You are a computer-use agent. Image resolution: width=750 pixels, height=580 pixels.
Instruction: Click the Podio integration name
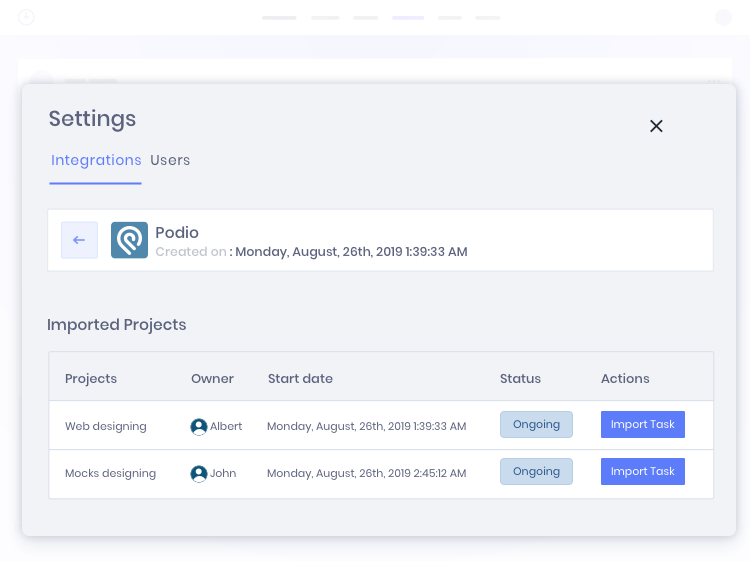coord(177,232)
